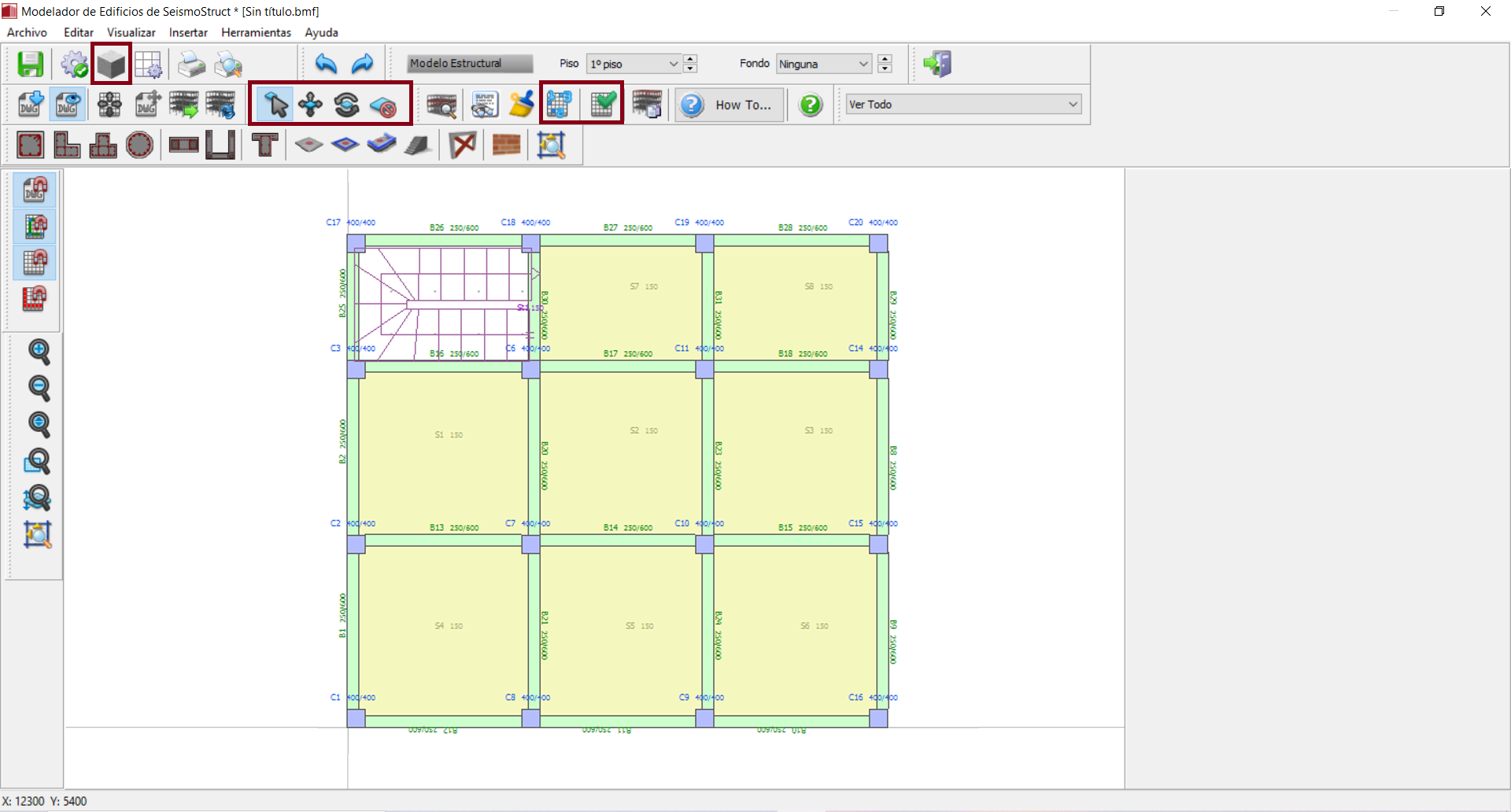Open the Piso floor dropdown
The width and height of the screenshot is (1511, 812).
634,64
